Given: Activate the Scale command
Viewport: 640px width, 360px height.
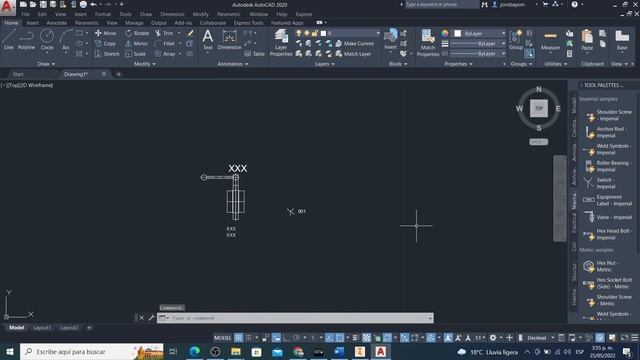Looking at the screenshot, I should [136, 53].
